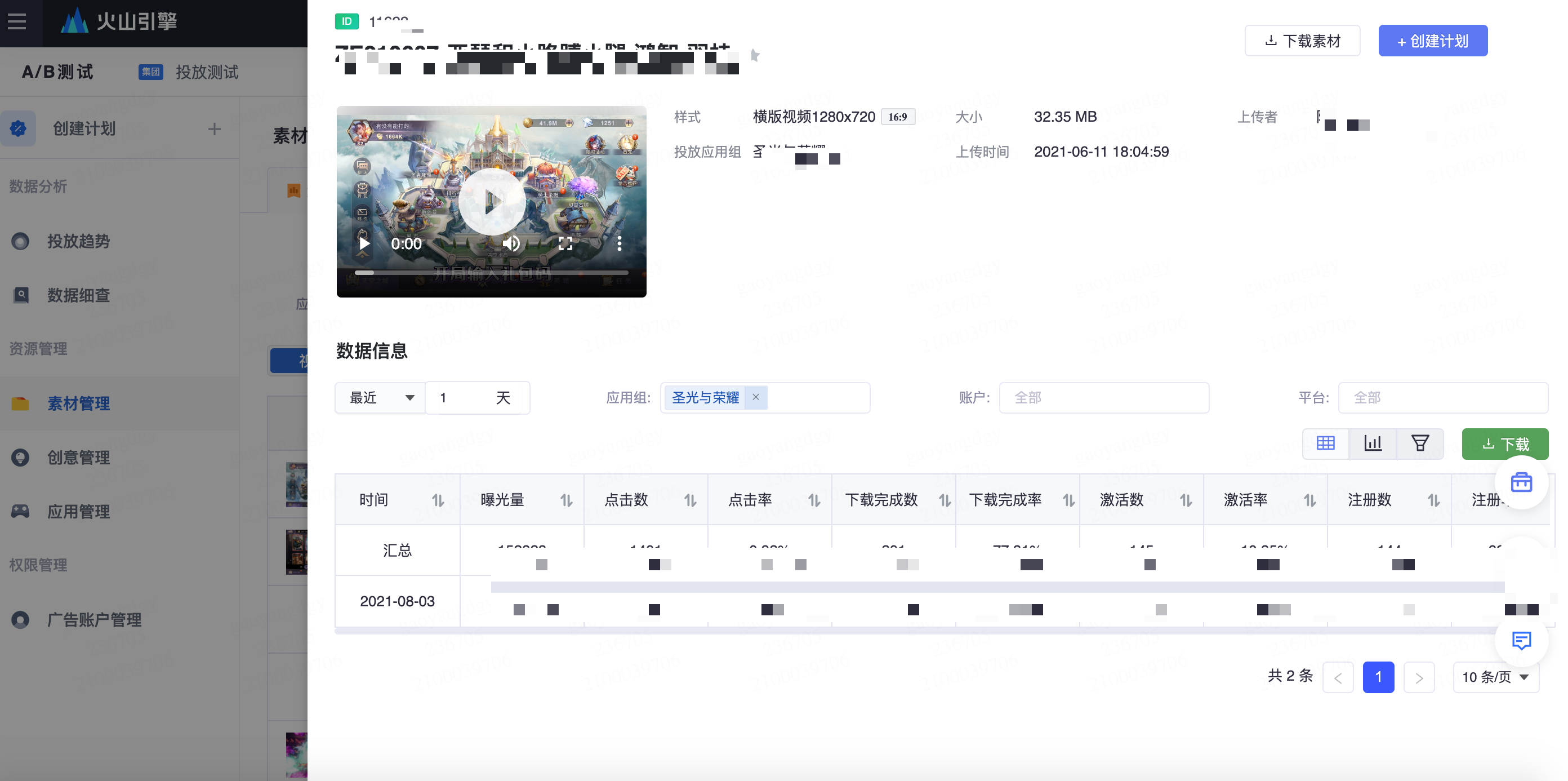This screenshot has height=781, width=1568.
Task: Sort by 点击率 column
Action: pos(814,501)
